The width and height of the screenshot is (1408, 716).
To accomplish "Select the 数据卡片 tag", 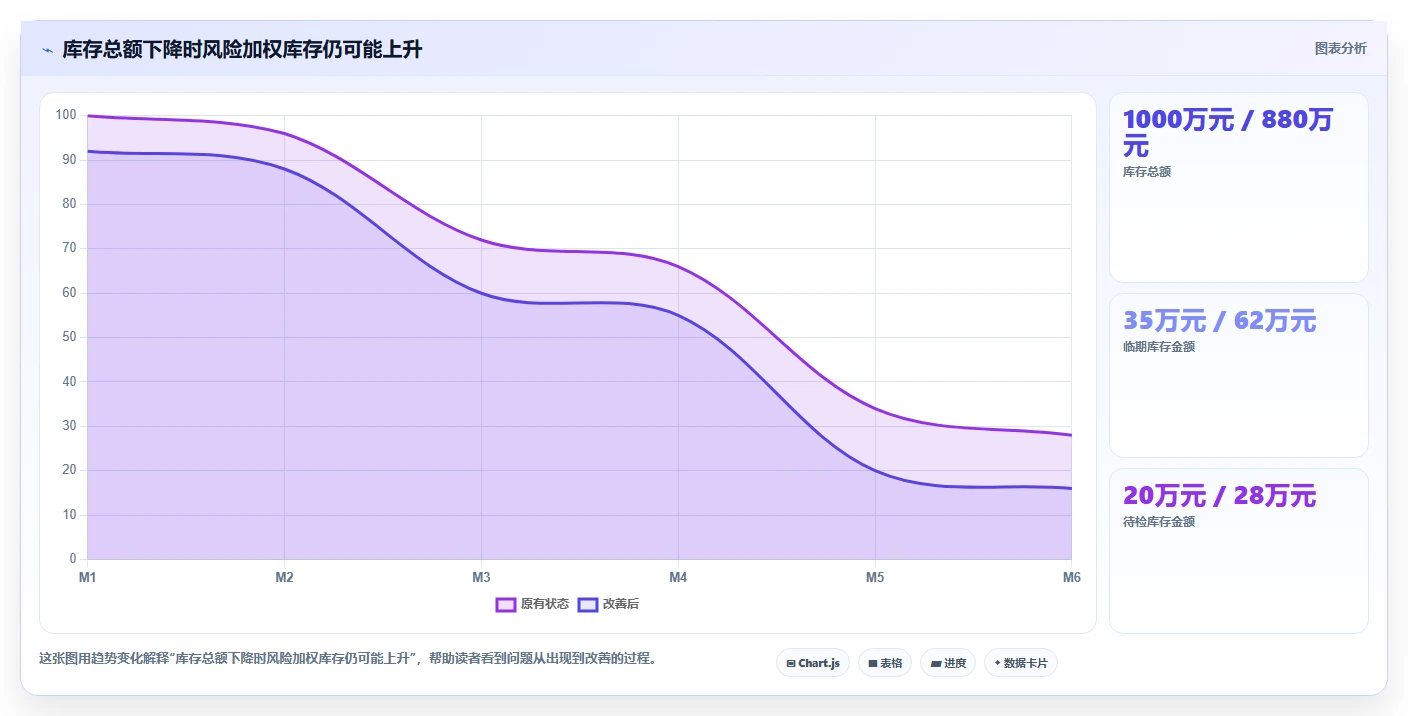I will pyautogui.click(x=1021, y=663).
